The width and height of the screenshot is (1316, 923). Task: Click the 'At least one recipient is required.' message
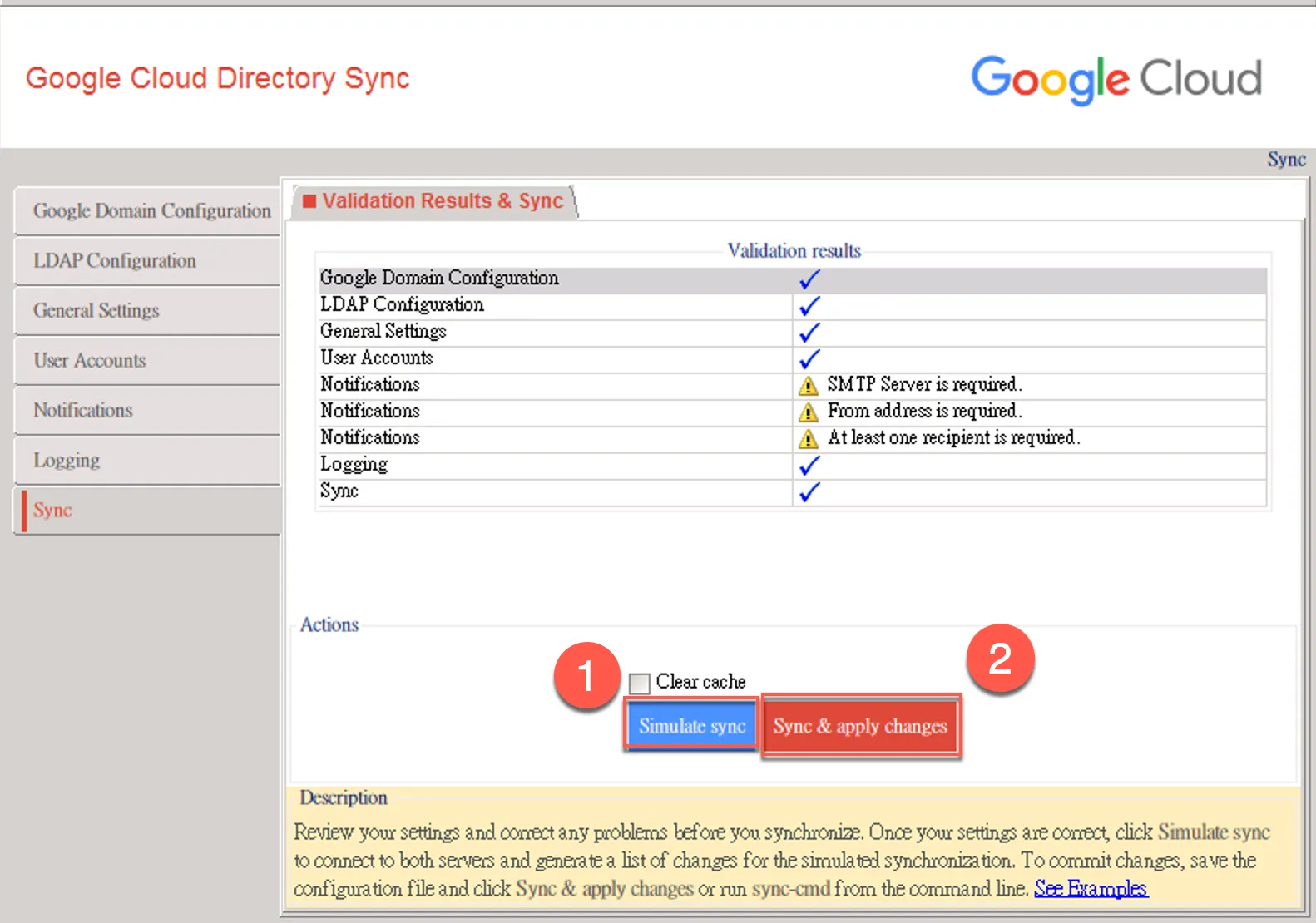tap(953, 438)
